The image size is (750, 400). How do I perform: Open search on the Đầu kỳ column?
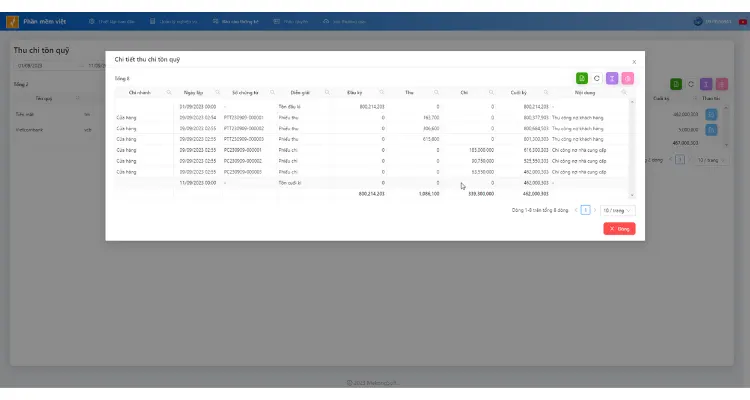click(382, 92)
